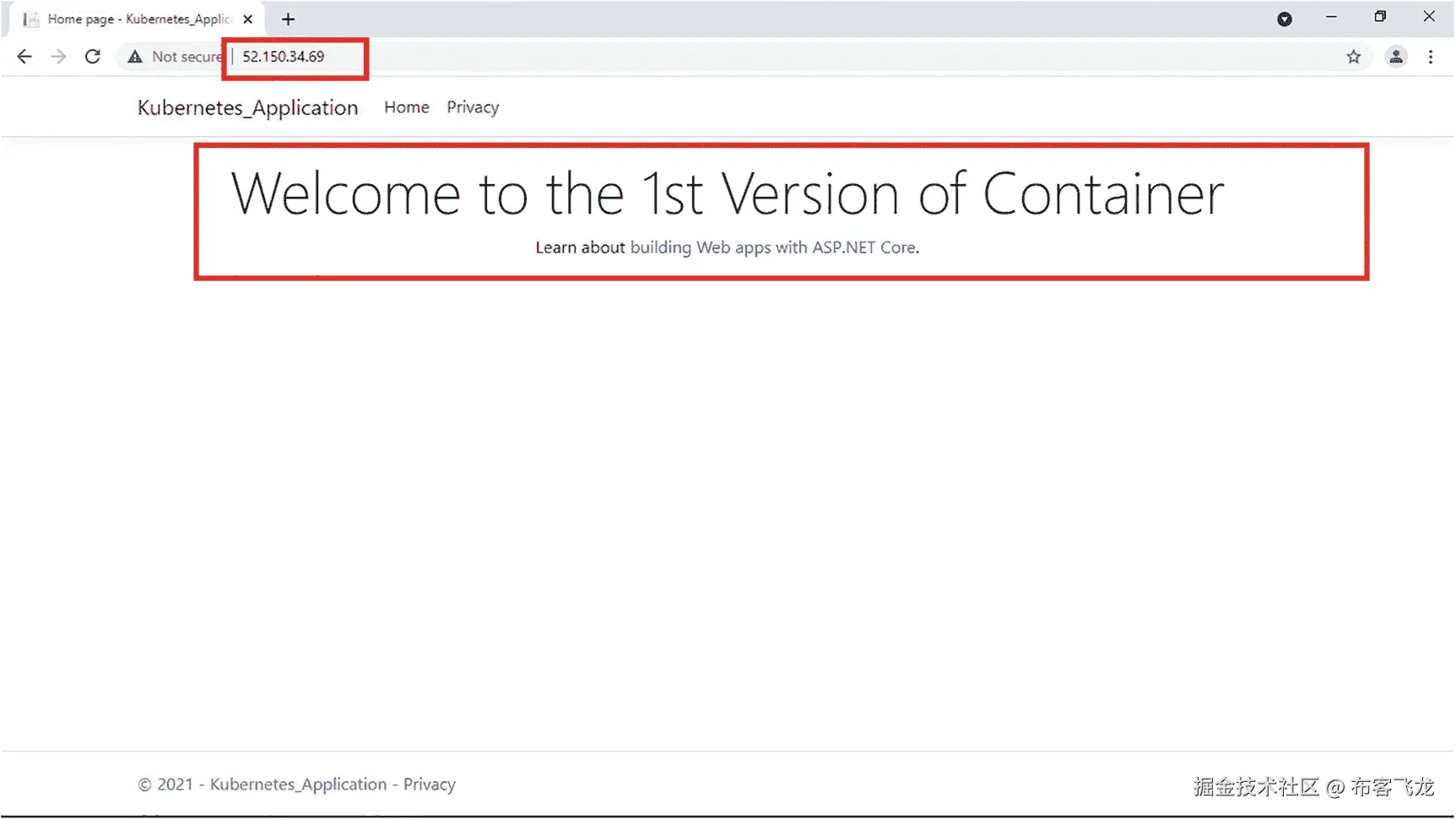Open the browser profile avatar
Screen dimensions: 1456x820
click(x=1396, y=57)
